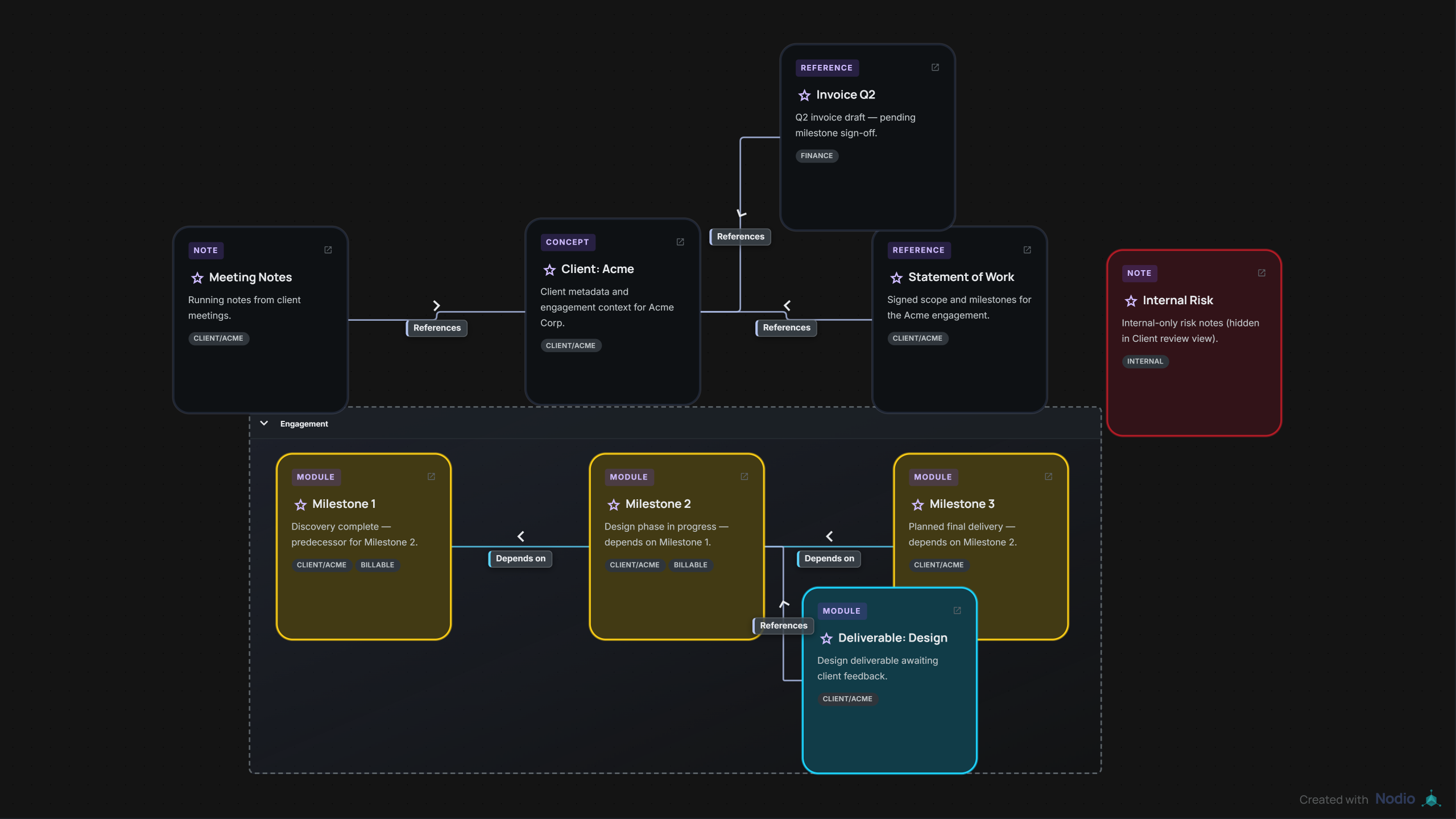The height and width of the screenshot is (819, 1456).
Task: Open the Internal Risk card external link icon
Action: pyautogui.click(x=1261, y=273)
